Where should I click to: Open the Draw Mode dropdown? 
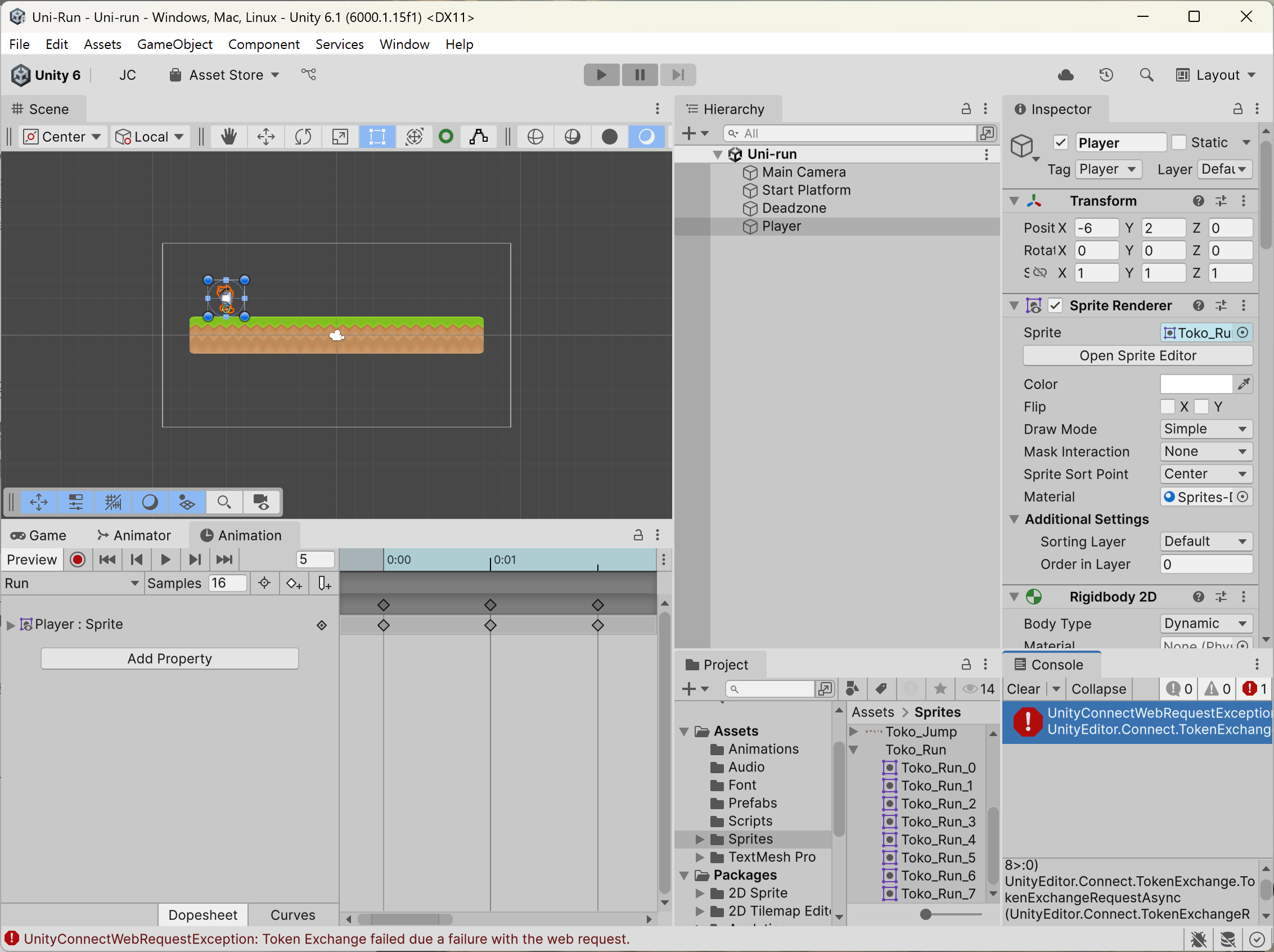[1205, 429]
